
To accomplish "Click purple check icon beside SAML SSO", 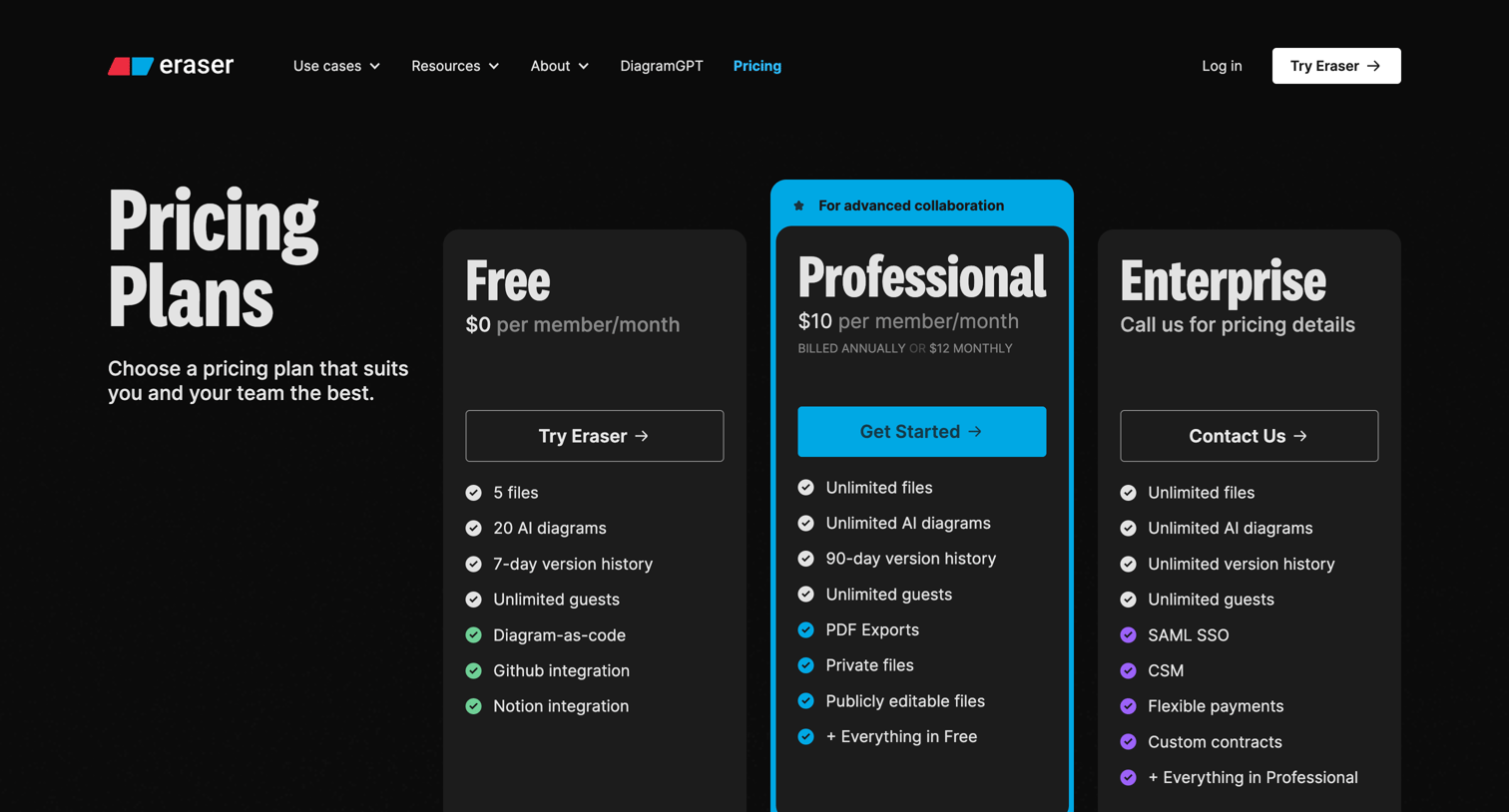I will click(1129, 635).
